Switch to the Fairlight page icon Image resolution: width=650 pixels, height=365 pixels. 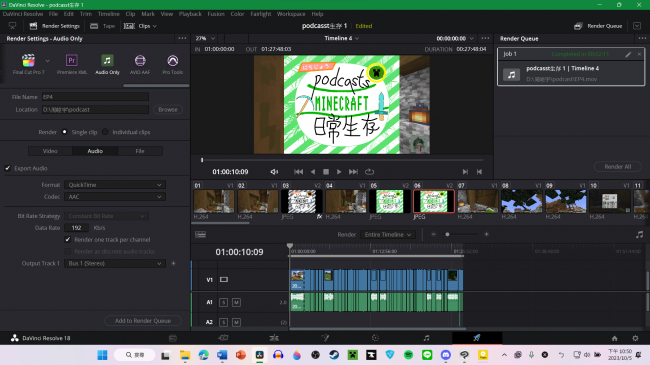pos(426,338)
